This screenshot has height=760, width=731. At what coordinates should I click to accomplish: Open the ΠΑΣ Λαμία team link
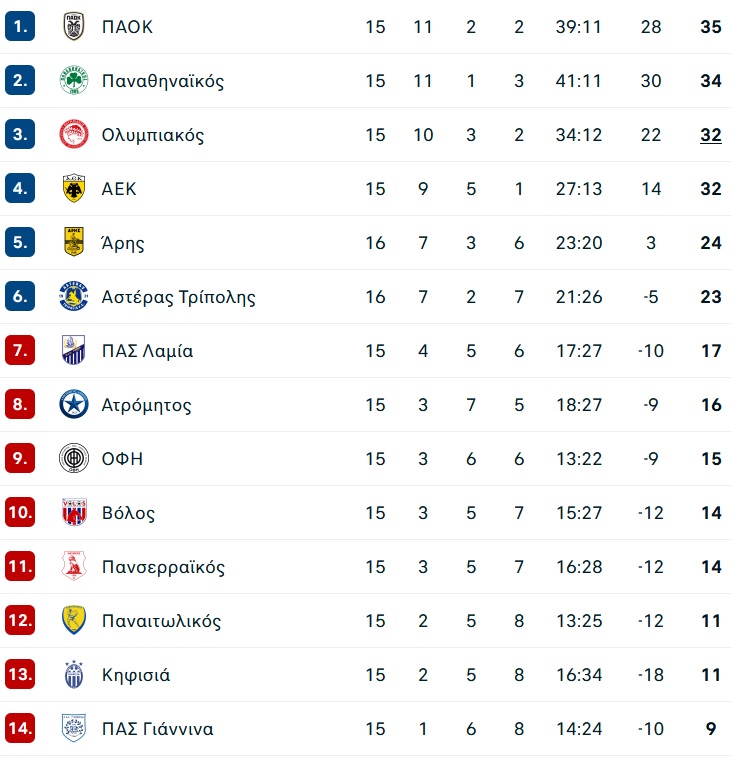pyautogui.click(x=147, y=351)
